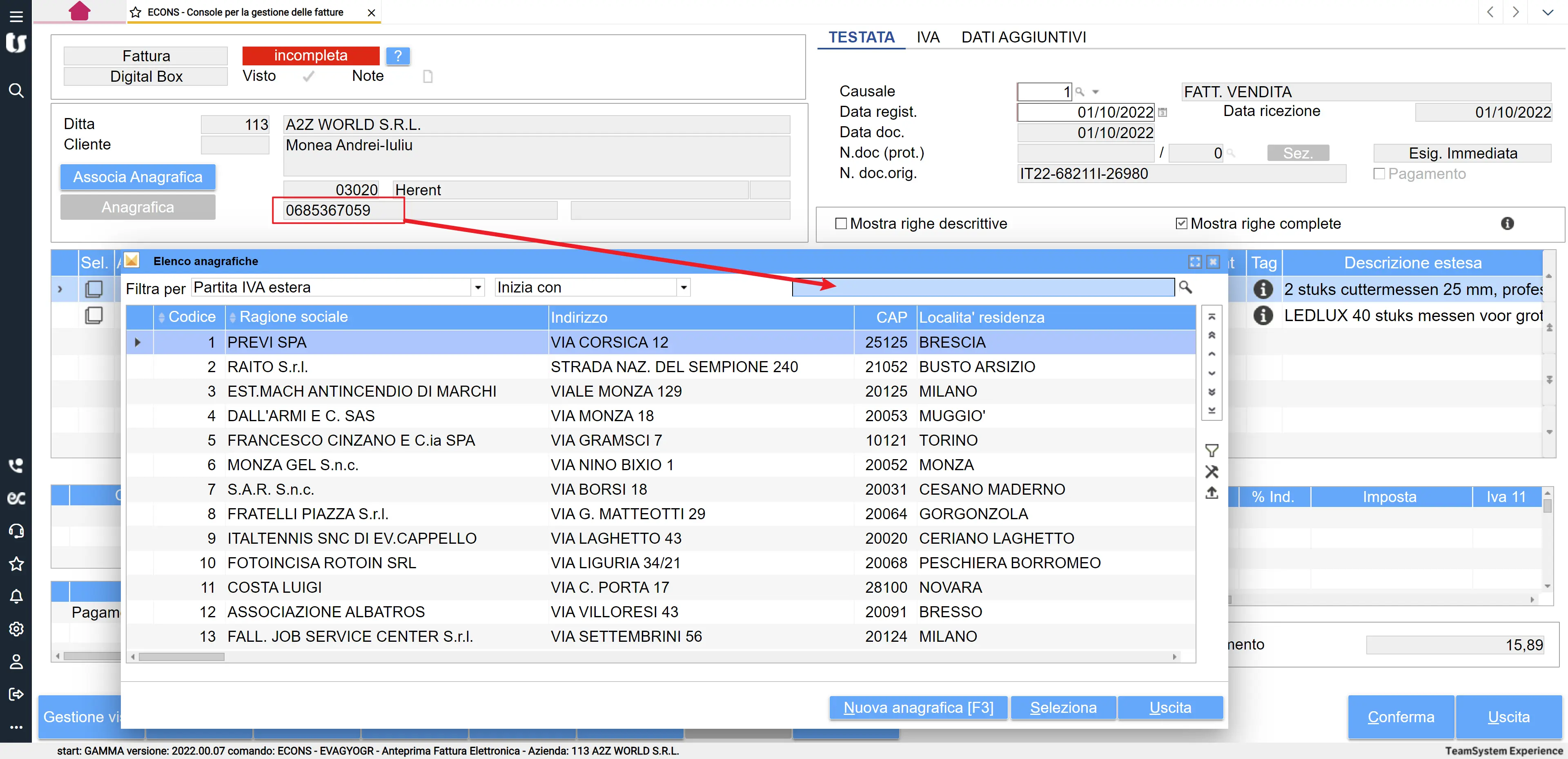The image size is (1568, 759).
Task: Click the blue question mark help button
Action: tap(397, 56)
